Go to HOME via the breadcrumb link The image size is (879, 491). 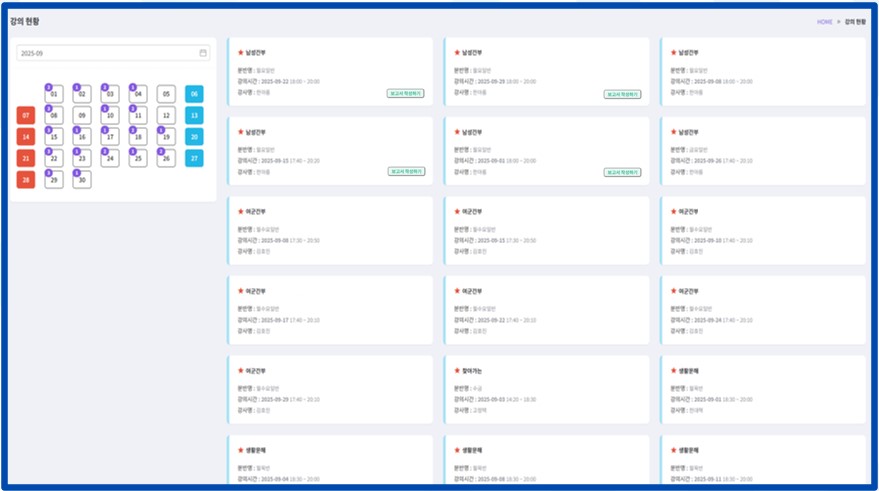click(824, 21)
